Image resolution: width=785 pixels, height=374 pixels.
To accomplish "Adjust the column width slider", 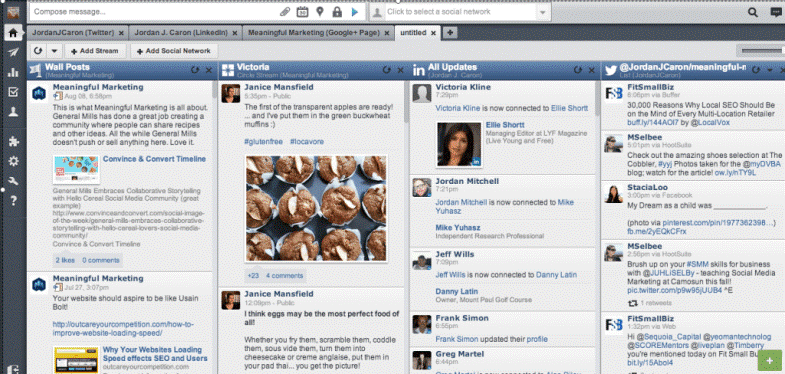I will coord(762,51).
